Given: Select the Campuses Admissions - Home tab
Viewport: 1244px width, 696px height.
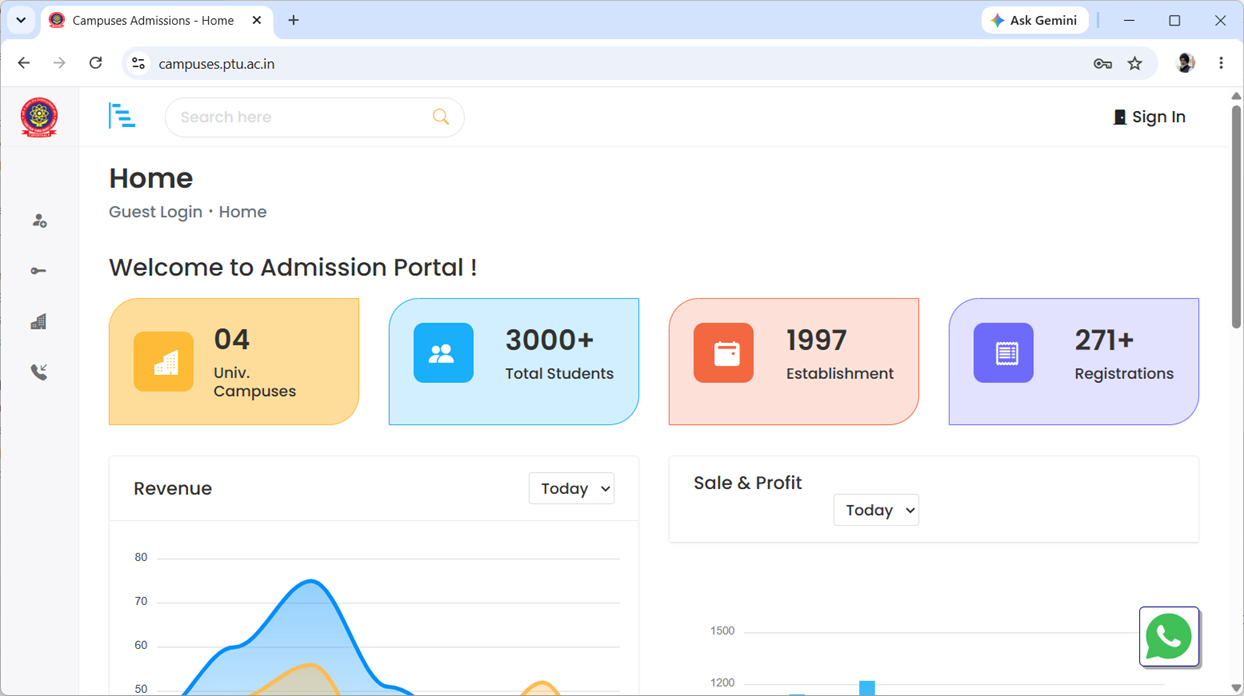Looking at the screenshot, I should point(155,20).
